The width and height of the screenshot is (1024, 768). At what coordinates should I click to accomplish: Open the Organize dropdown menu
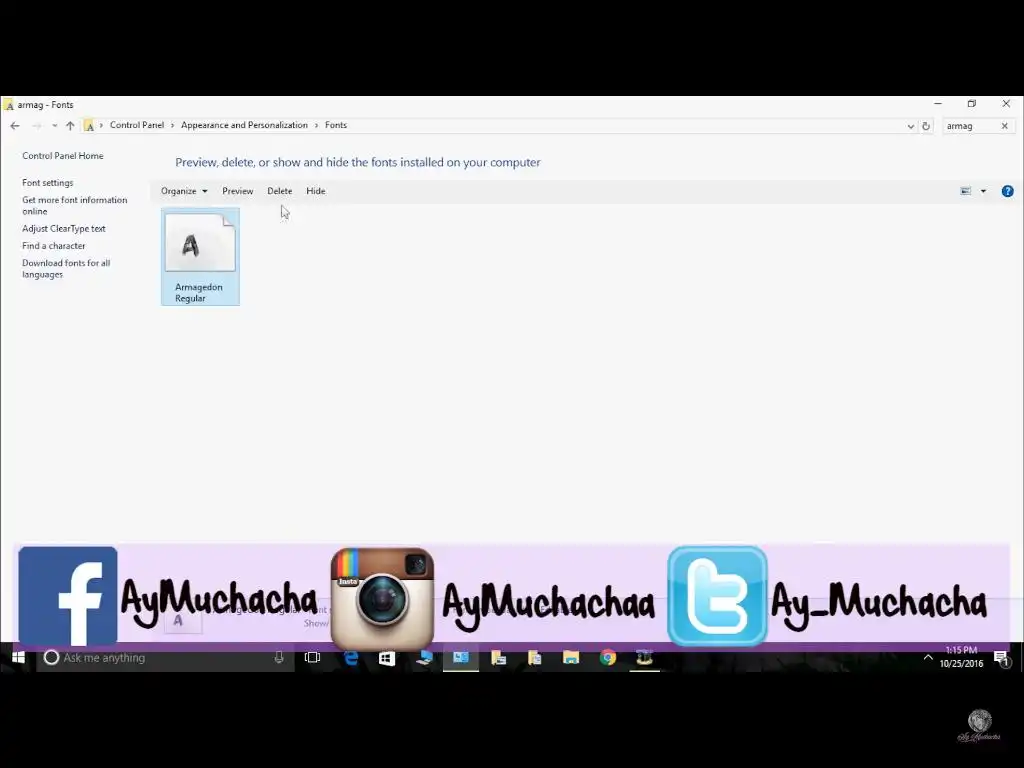(x=184, y=191)
